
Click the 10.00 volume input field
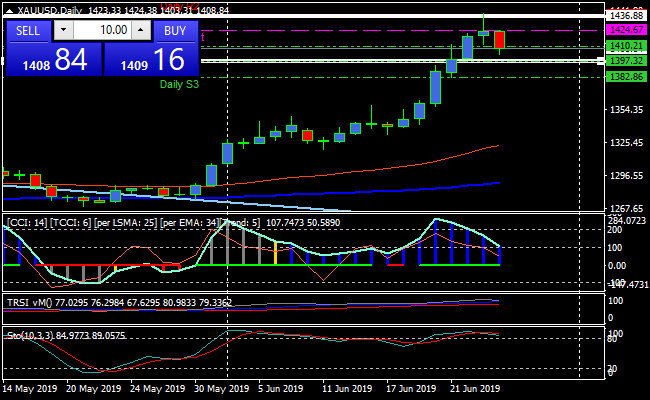[103, 31]
